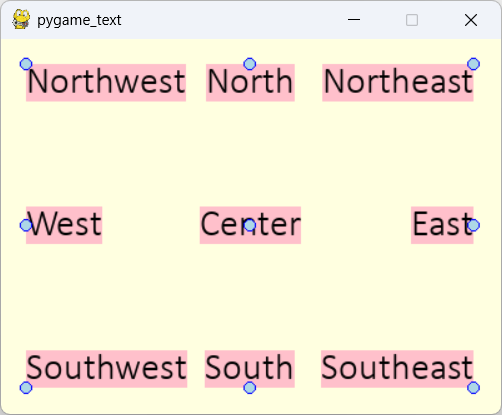This screenshot has width=502, height=415.
Task: Click the North text label
Action: tap(250, 82)
